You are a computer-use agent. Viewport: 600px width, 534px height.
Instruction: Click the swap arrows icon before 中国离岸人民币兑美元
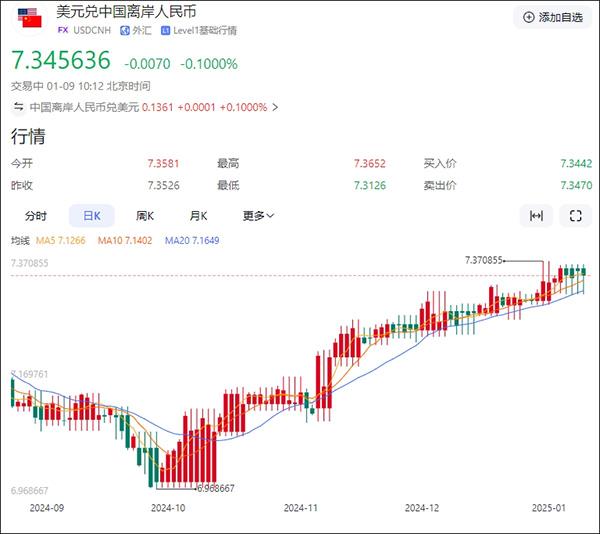point(18,107)
